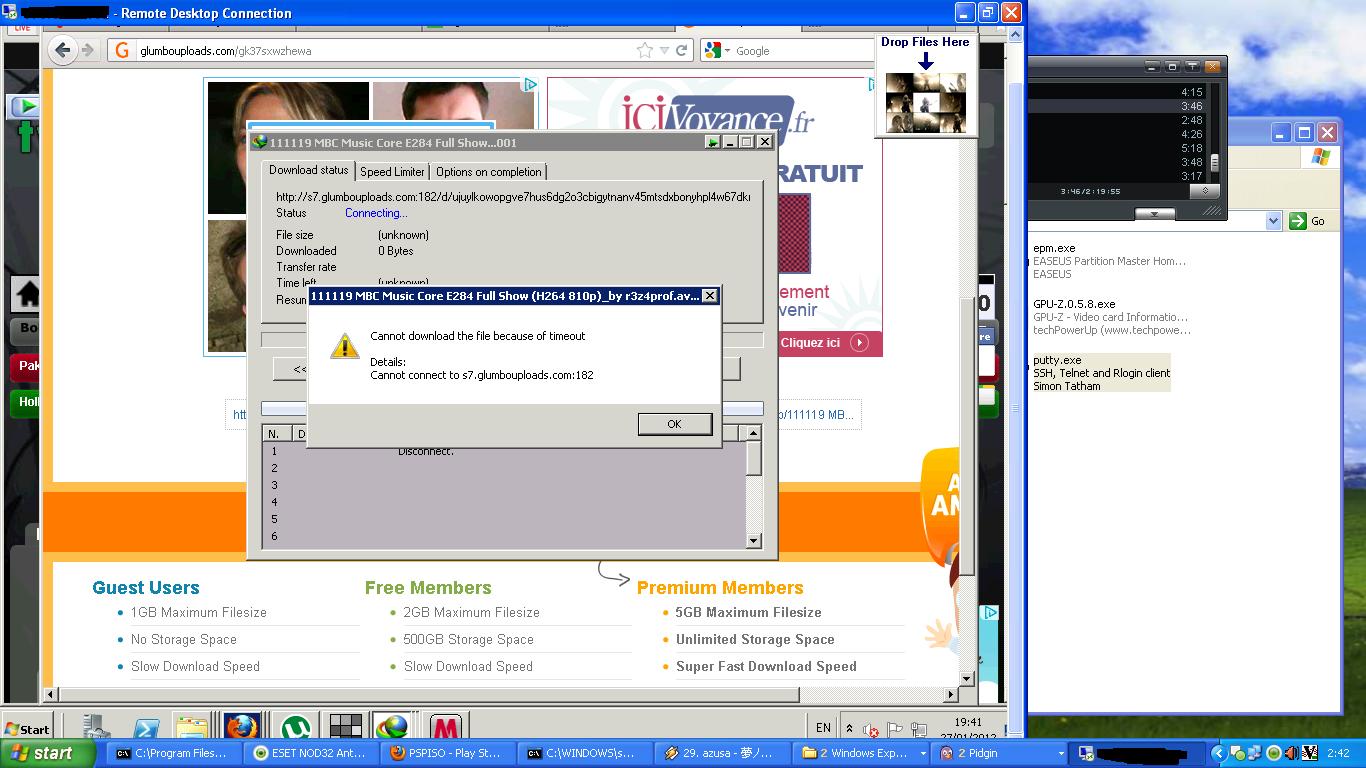
Task: Launch uTorrent from the remote taskbar
Action: pyautogui.click(x=294, y=728)
